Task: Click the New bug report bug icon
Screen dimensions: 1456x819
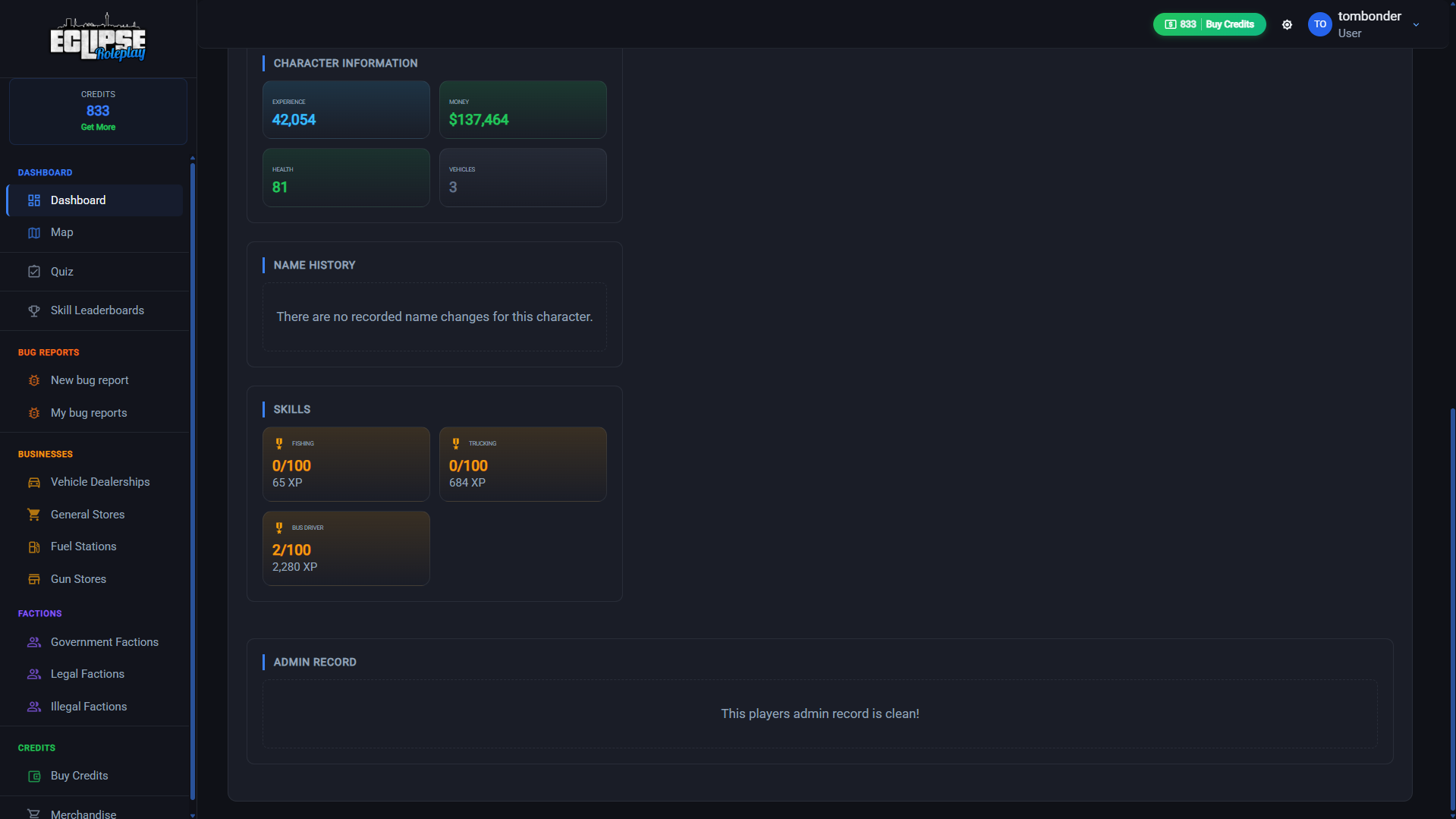Action: pyautogui.click(x=34, y=380)
